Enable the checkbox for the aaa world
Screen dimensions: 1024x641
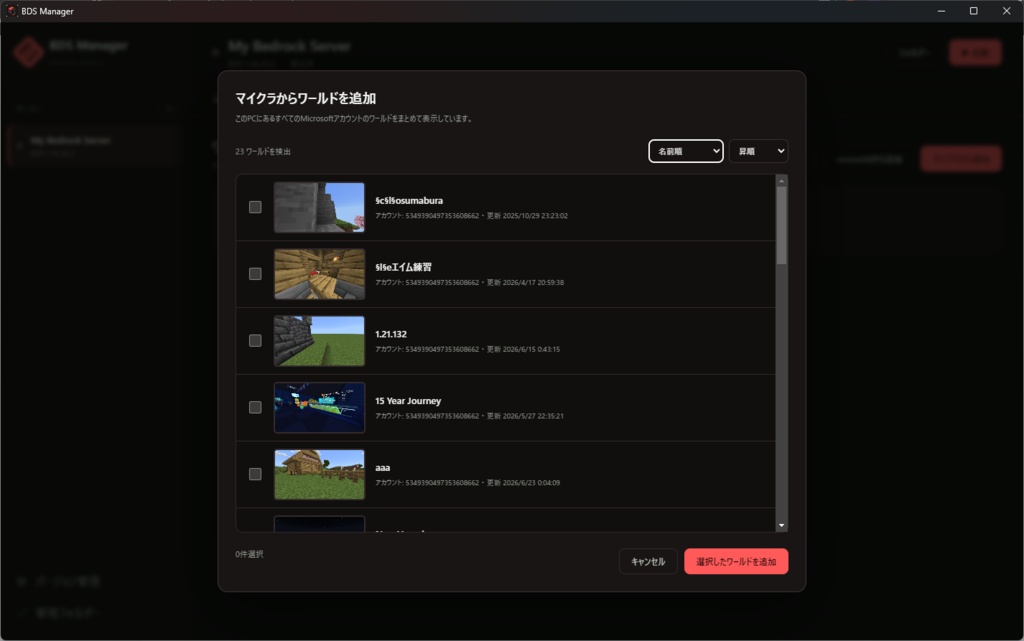point(255,474)
